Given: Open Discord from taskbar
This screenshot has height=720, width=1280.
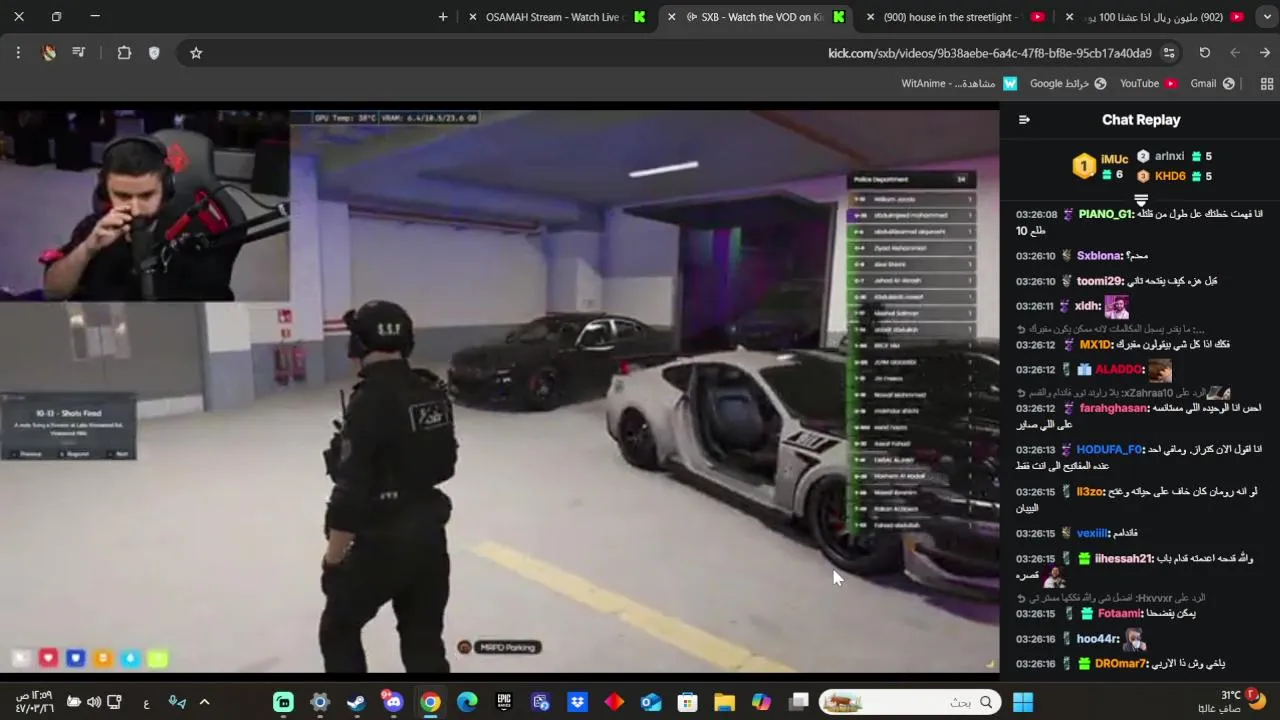Looking at the screenshot, I should [x=393, y=702].
